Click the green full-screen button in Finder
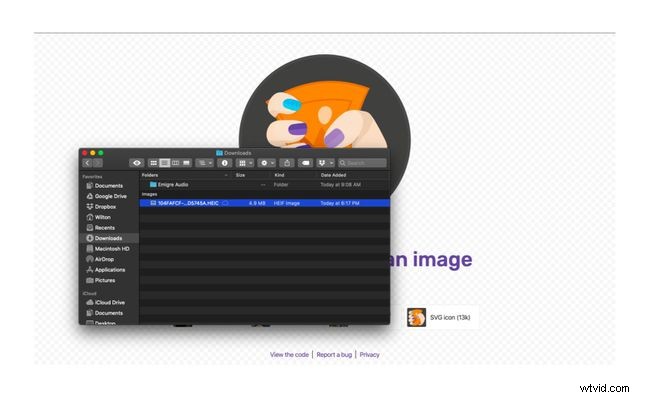Viewport: 650px width, 398px height. click(101, 153)
